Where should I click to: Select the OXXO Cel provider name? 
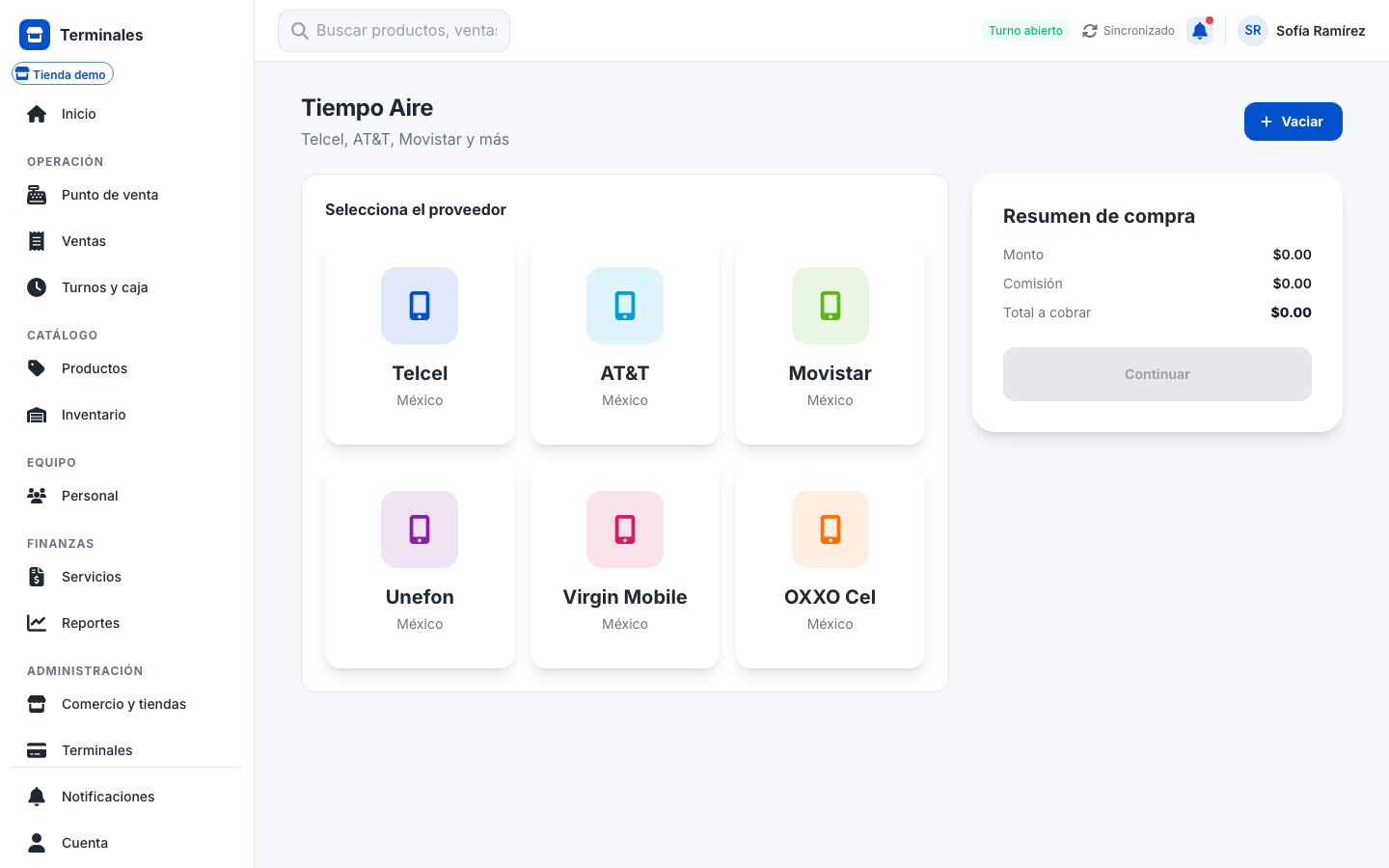coord(831,597)
